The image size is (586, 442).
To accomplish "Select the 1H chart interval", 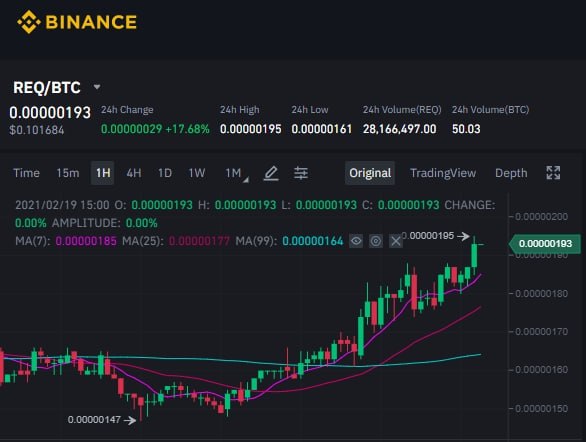I will click(x=103, y=173).
